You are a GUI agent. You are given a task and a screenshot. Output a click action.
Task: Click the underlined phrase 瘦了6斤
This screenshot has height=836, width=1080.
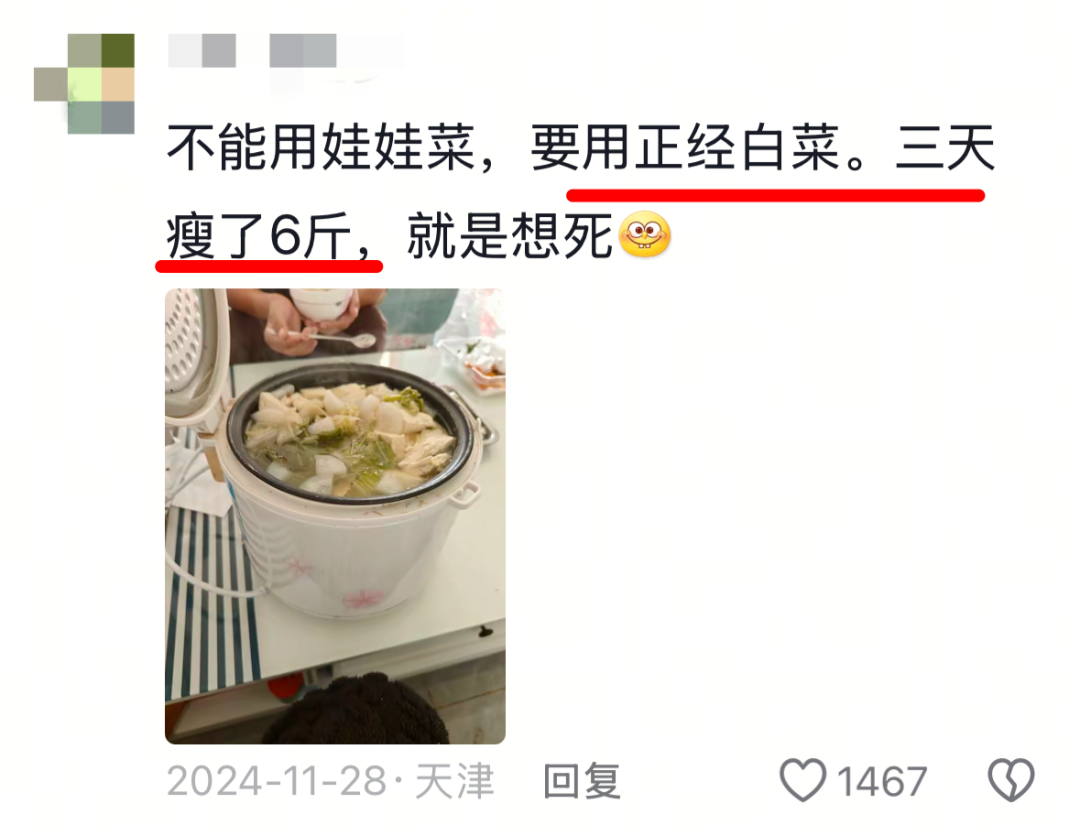pos(259,236)
